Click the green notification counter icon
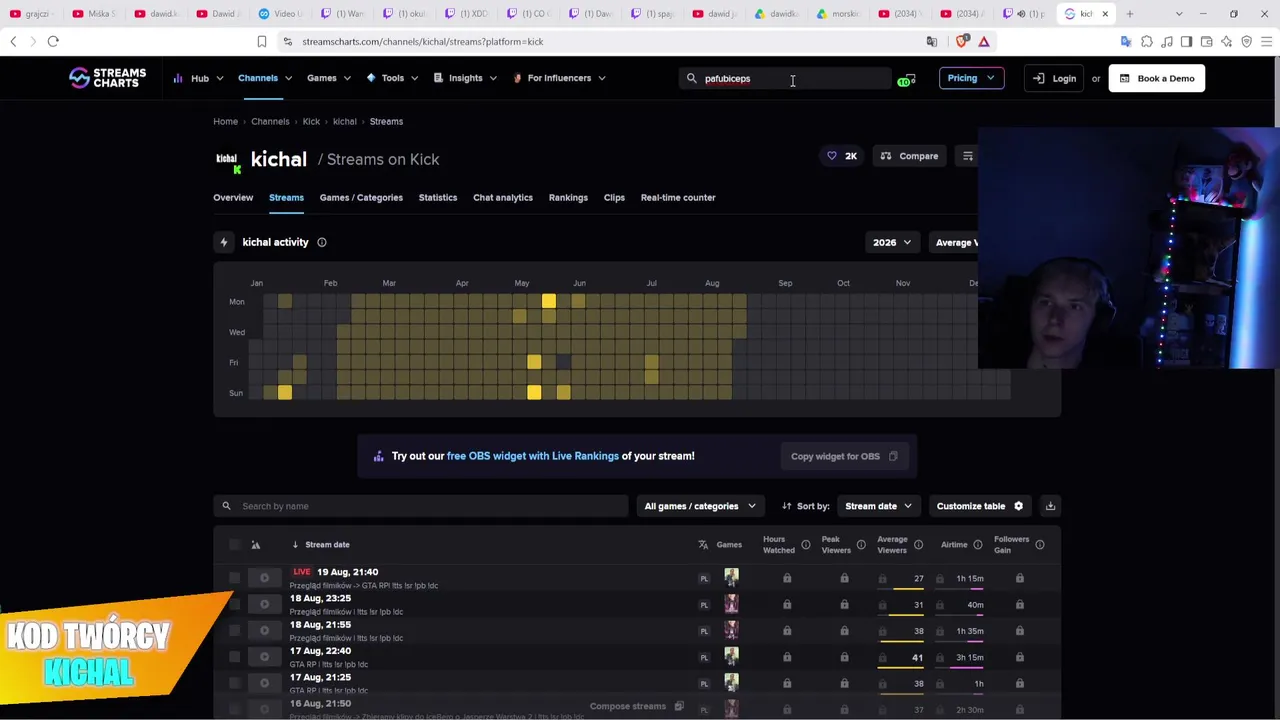Image resolution: width=1280 pixels, height=720 pixels. click(x=907, y=79)
